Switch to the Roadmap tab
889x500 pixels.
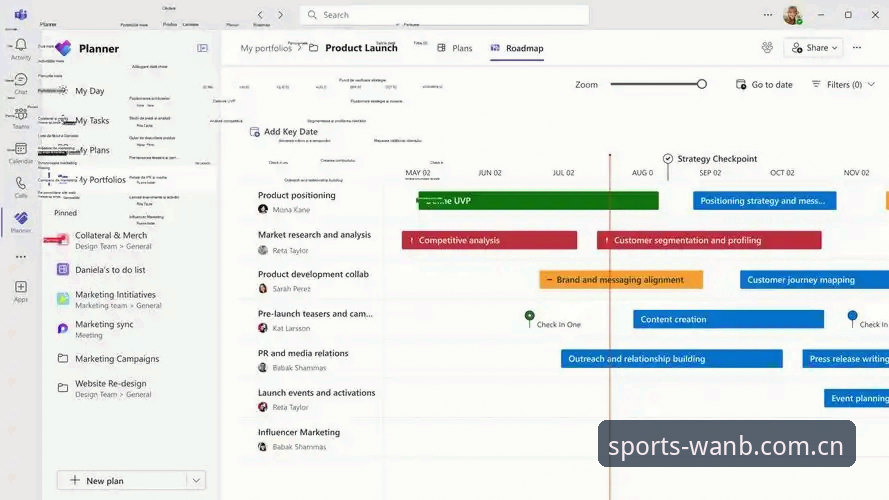click(x=517, y=48)
